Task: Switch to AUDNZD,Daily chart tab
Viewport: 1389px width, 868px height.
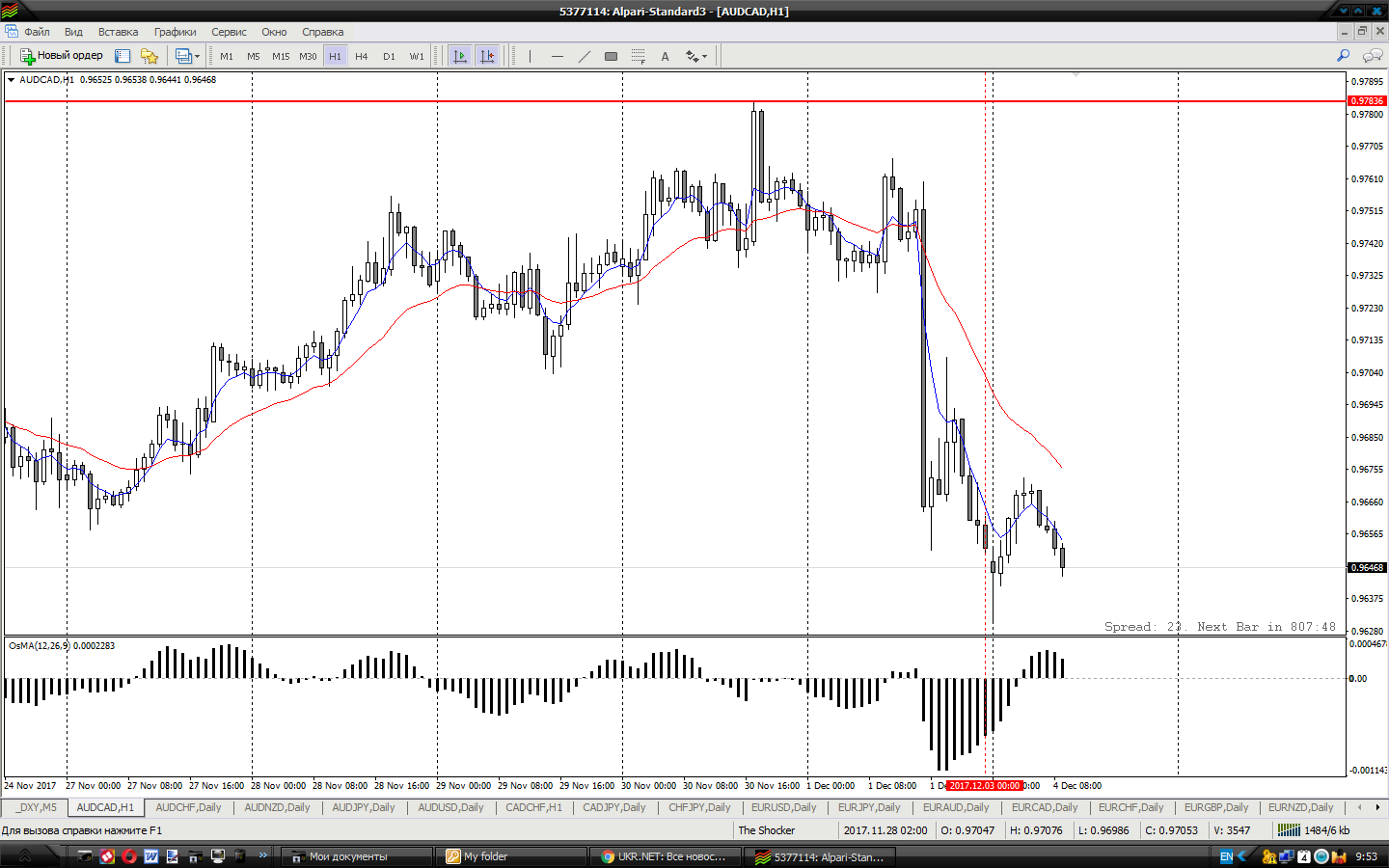Action: 277,807
